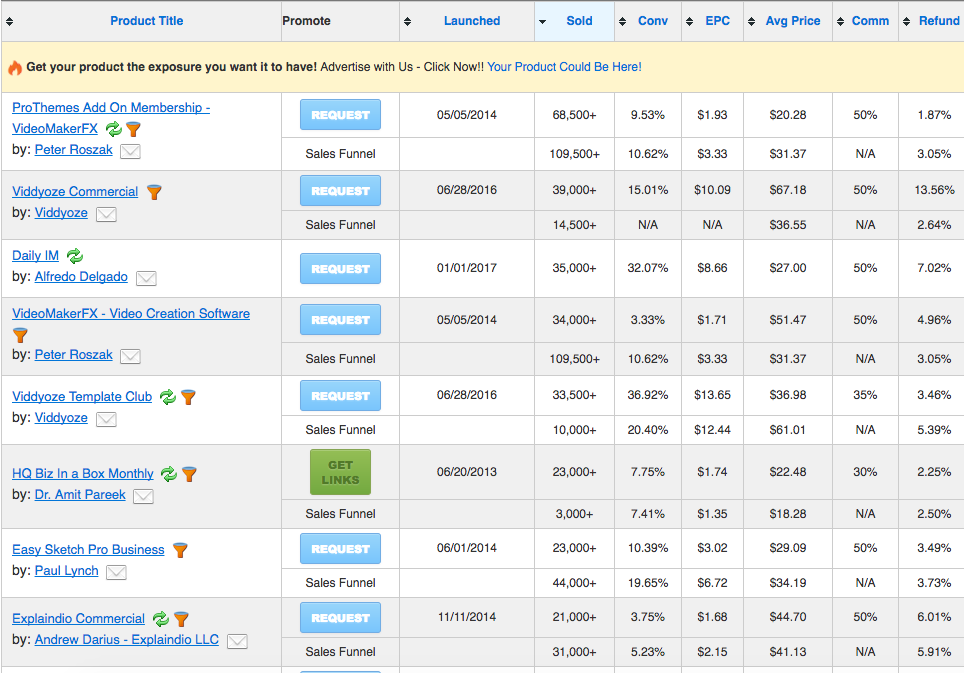Click sort arrows left of EPC header
The width and height of the screenshot is (964, 673).
point(689,22)
